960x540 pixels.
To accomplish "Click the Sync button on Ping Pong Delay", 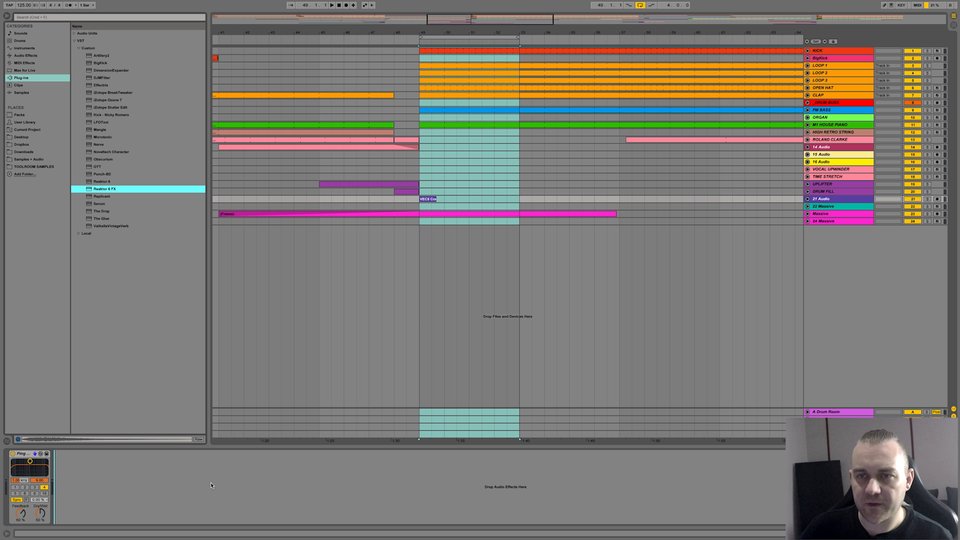I will [16, 500].
